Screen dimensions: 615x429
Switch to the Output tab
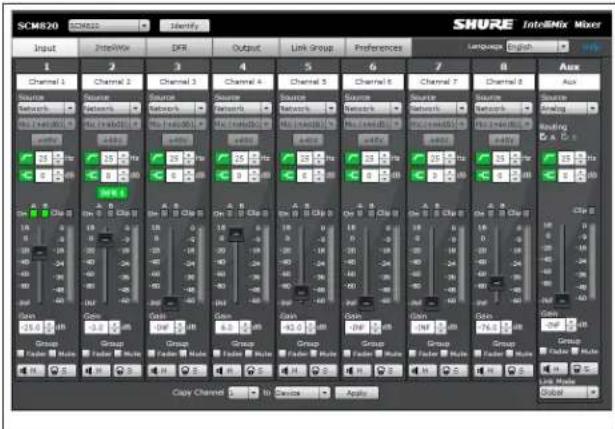[246, 48]
